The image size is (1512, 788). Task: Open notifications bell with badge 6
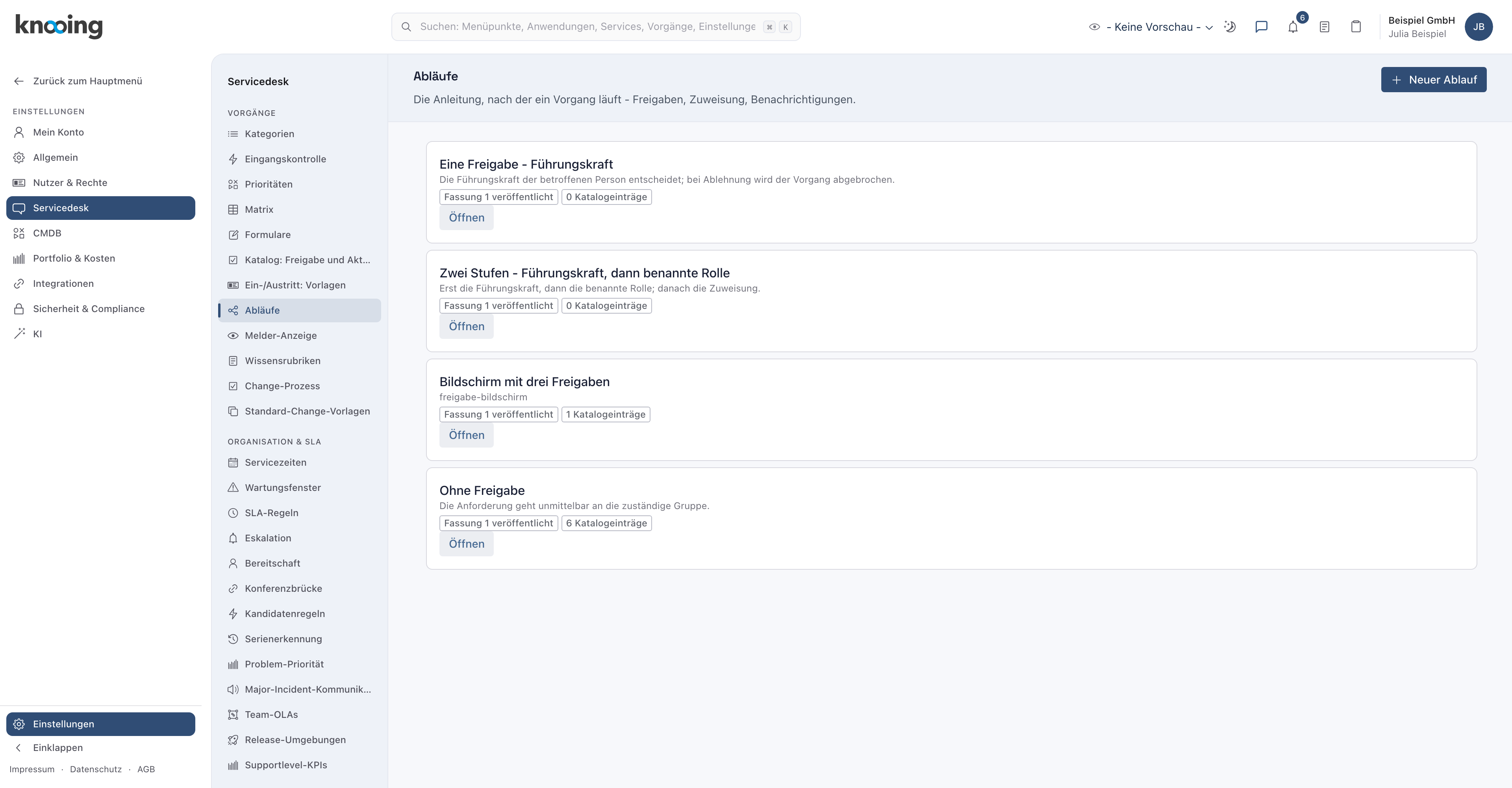tap(1293, 26)
